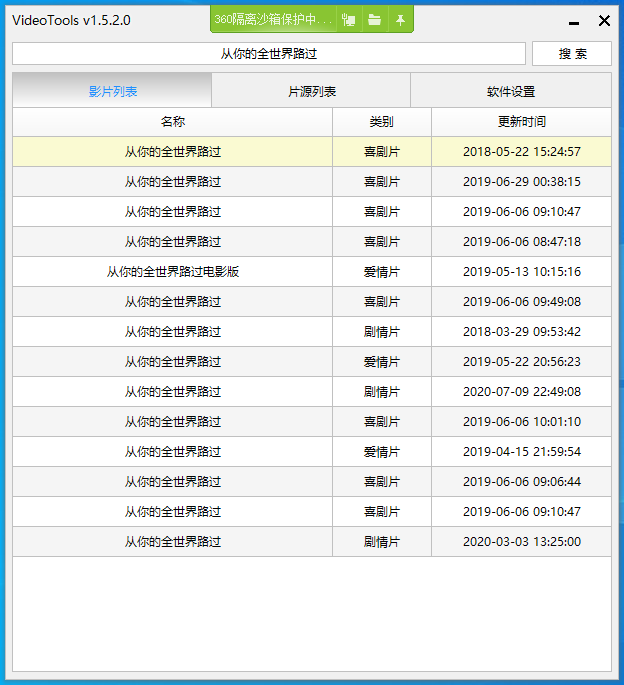Click 喜剧片 in the 2018-05-22 row
Image resolution: width=624 pixels, height=685 pixels.
(x=381, y=152)
